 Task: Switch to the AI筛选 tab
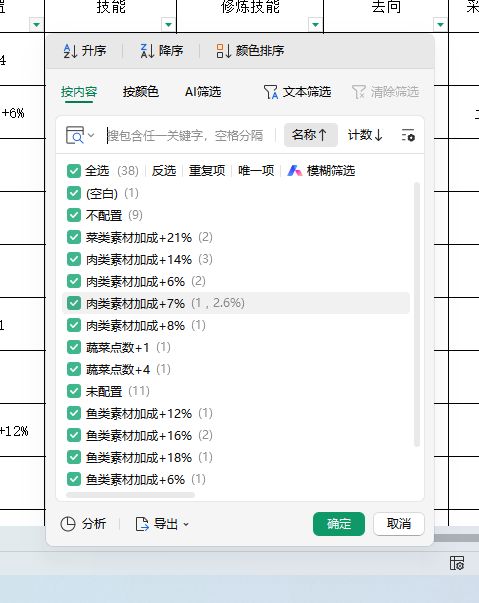coord(203,92)
